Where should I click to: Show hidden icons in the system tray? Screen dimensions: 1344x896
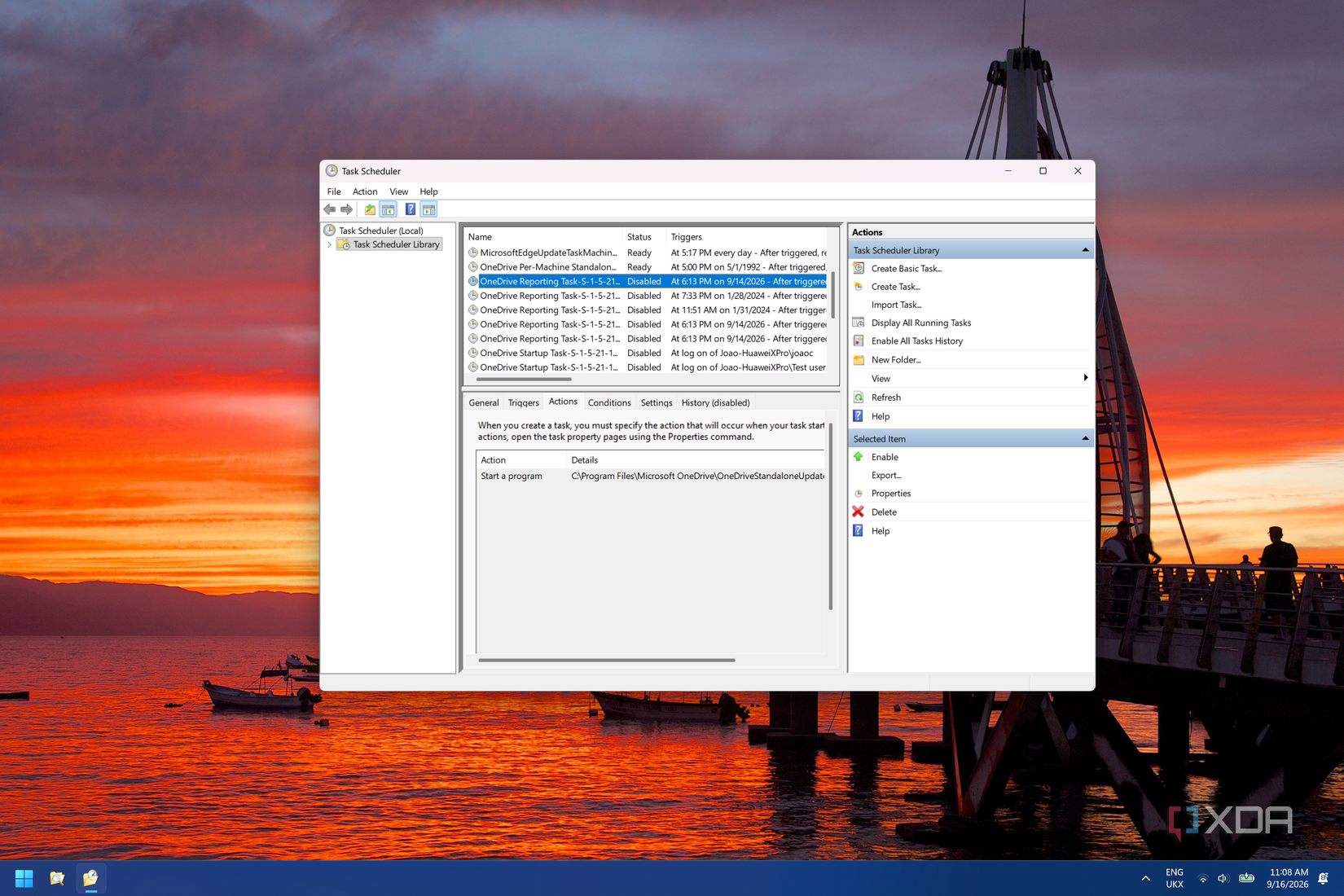coord(1146,878)
